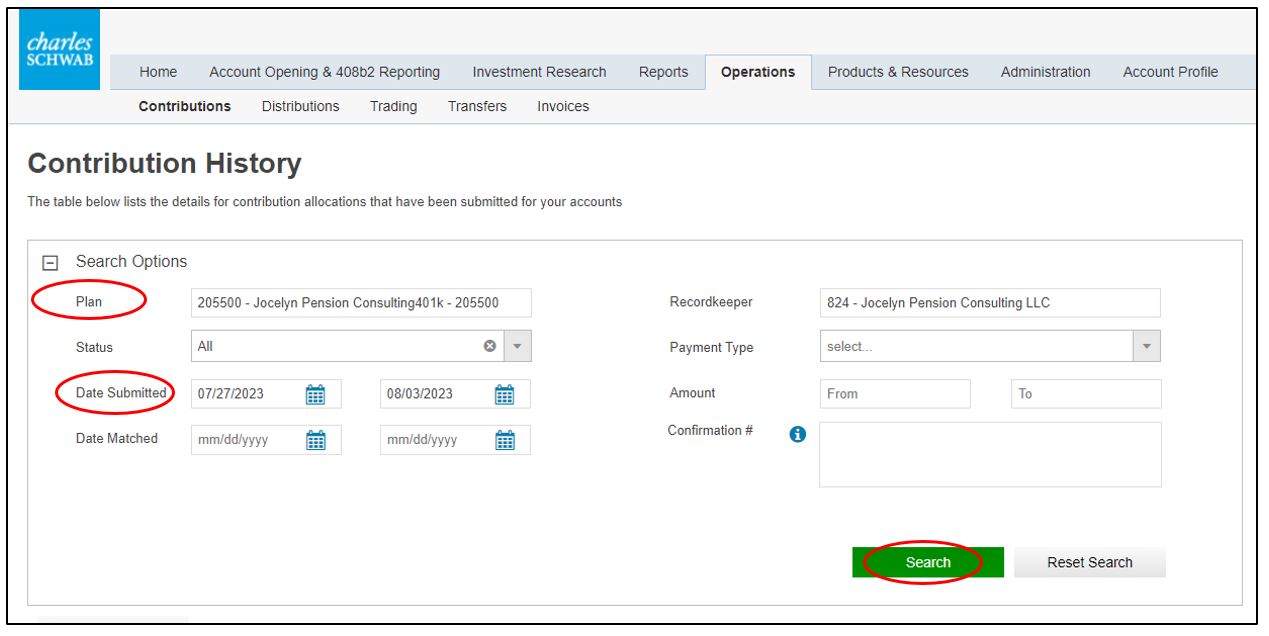Click the Confirmation # text area
The image size is (1269, 636).
pyautogui.click(x=989, y=455)
